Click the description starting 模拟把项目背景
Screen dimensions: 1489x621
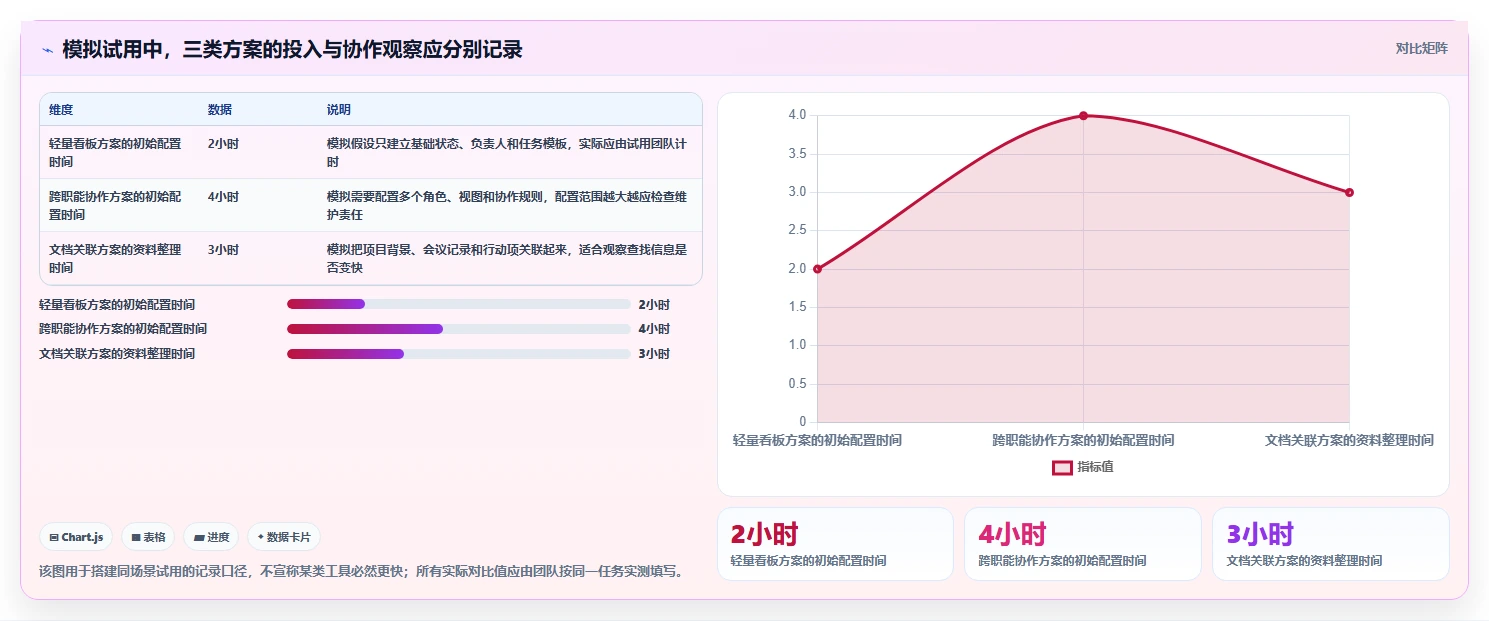(507, 258)
